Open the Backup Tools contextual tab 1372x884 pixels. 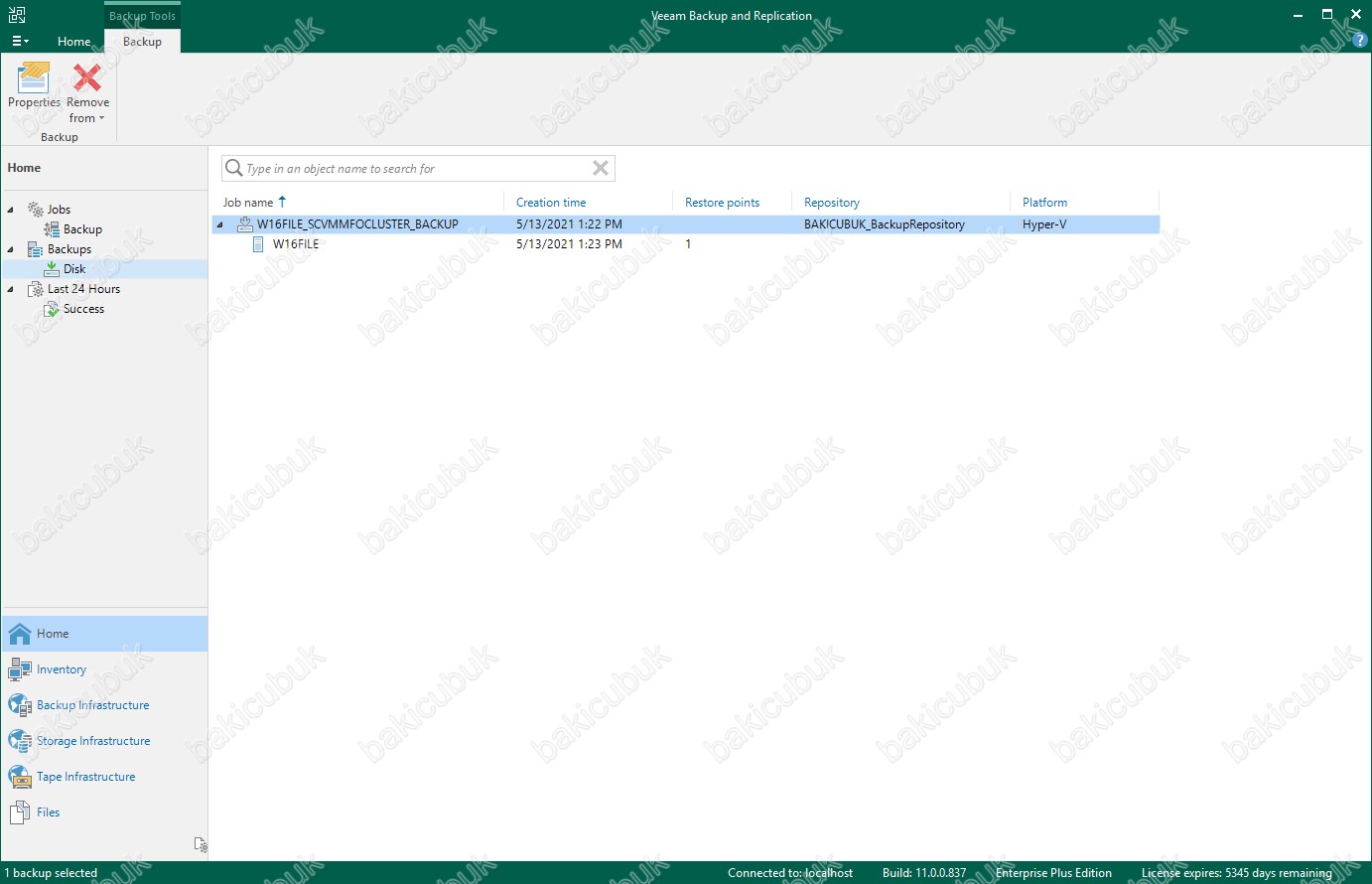tap(142, 16)
